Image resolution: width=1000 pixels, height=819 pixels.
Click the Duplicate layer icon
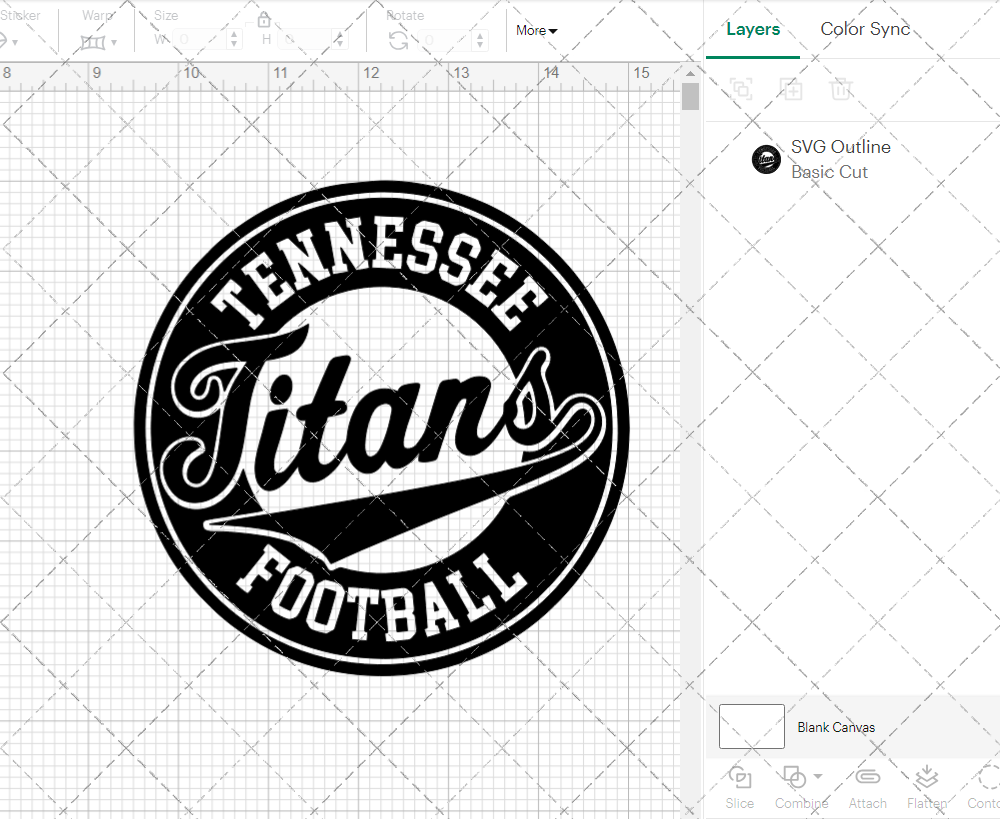791,89
